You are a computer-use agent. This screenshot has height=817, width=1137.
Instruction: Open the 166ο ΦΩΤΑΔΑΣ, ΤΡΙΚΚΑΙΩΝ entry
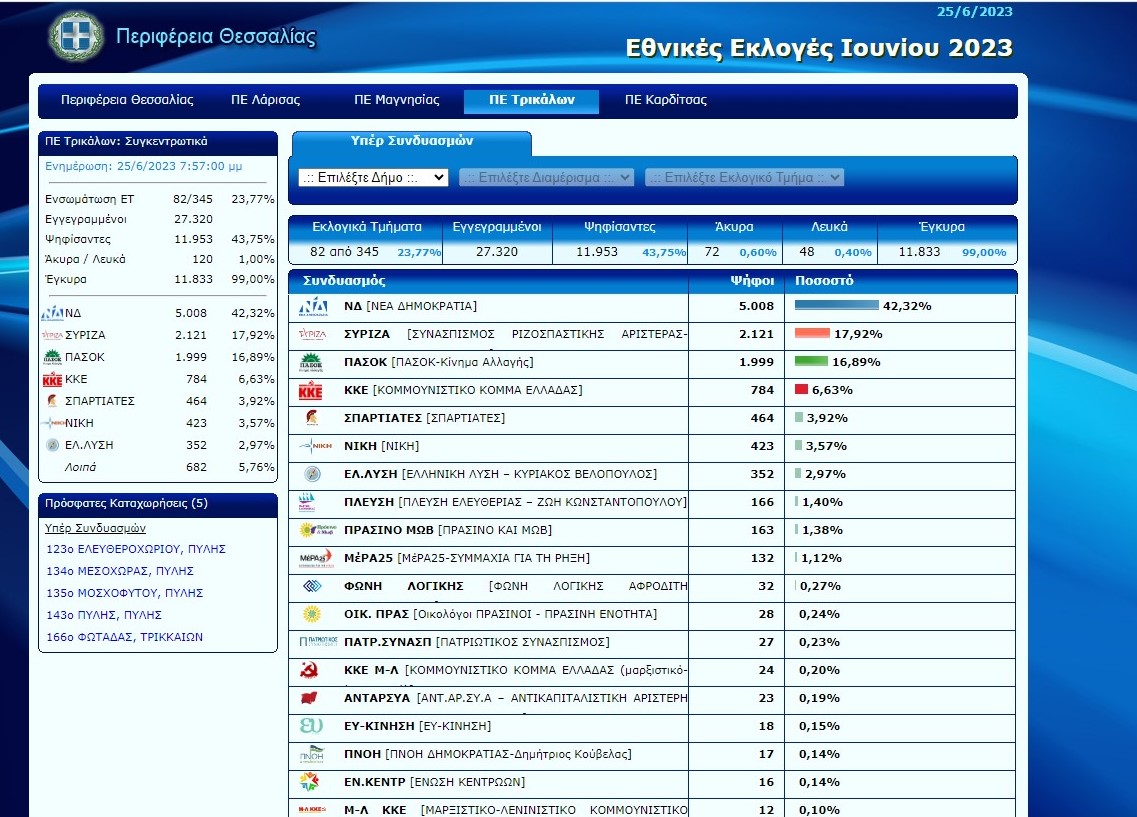[x=125, y=637]
